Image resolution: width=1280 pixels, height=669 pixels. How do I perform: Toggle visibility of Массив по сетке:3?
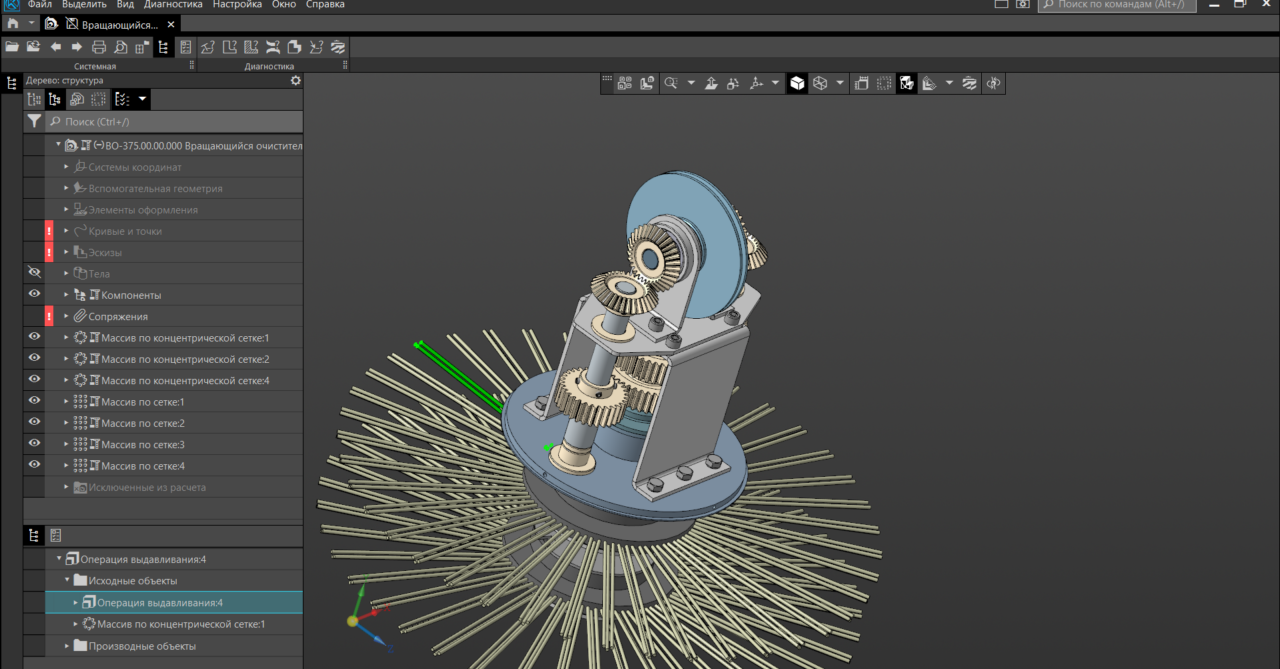[x=34, y=444]
